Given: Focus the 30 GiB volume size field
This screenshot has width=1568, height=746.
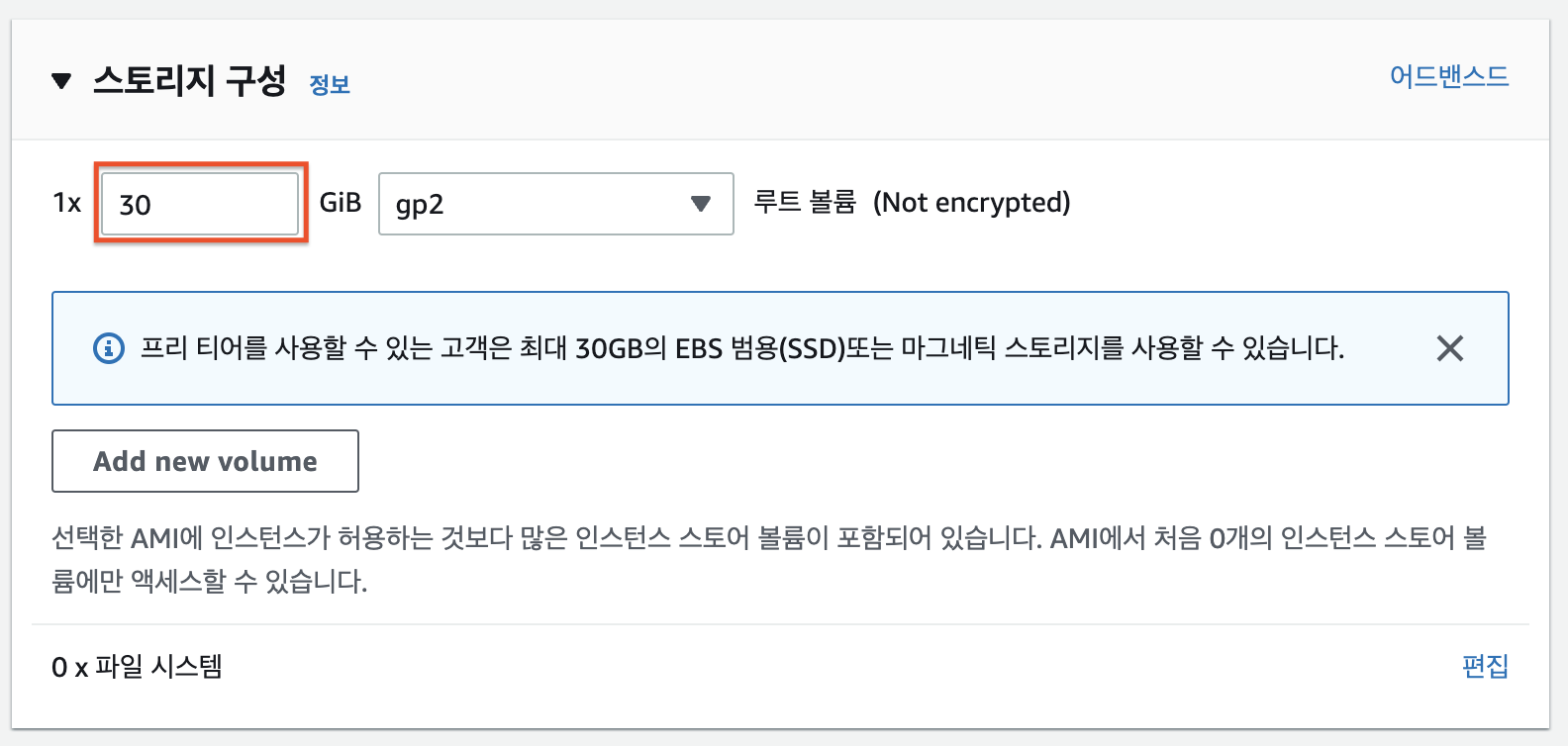Looking at the screenshot, I should point(200,204).
